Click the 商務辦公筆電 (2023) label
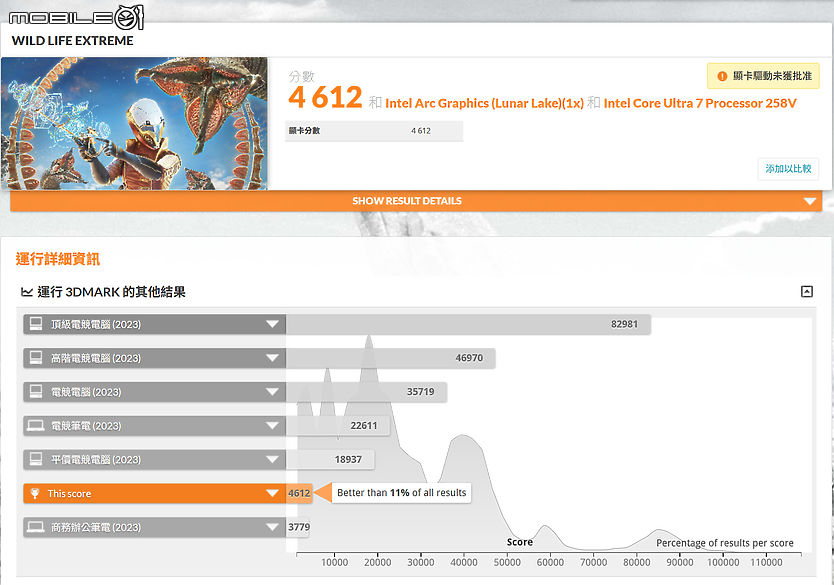Image resolution: width=834 pixels, height=585 pixels. coord(96,527)
